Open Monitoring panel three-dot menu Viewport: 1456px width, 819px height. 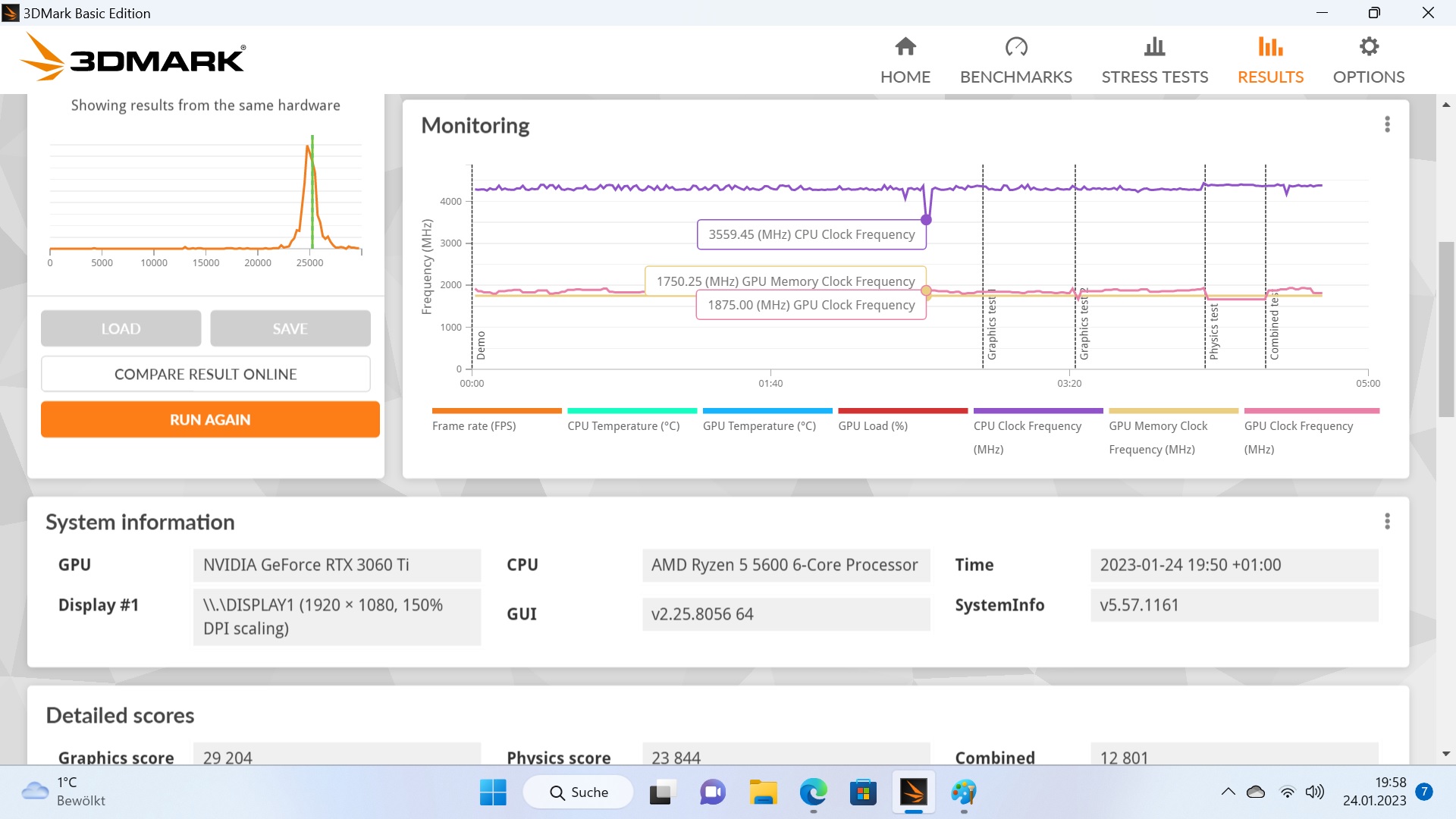(1387, 124)
